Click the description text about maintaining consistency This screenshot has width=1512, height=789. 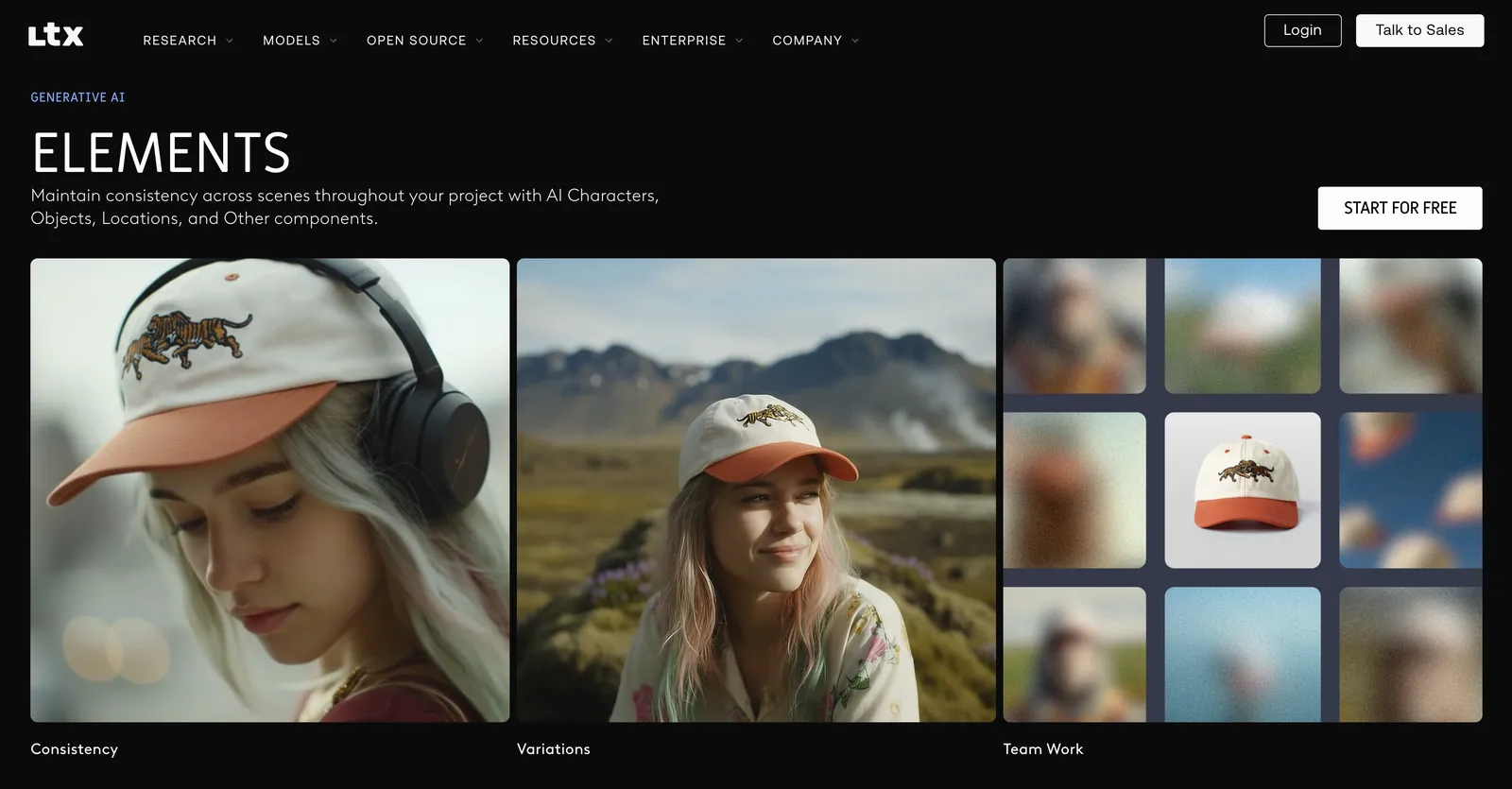(x=345, y=207)
